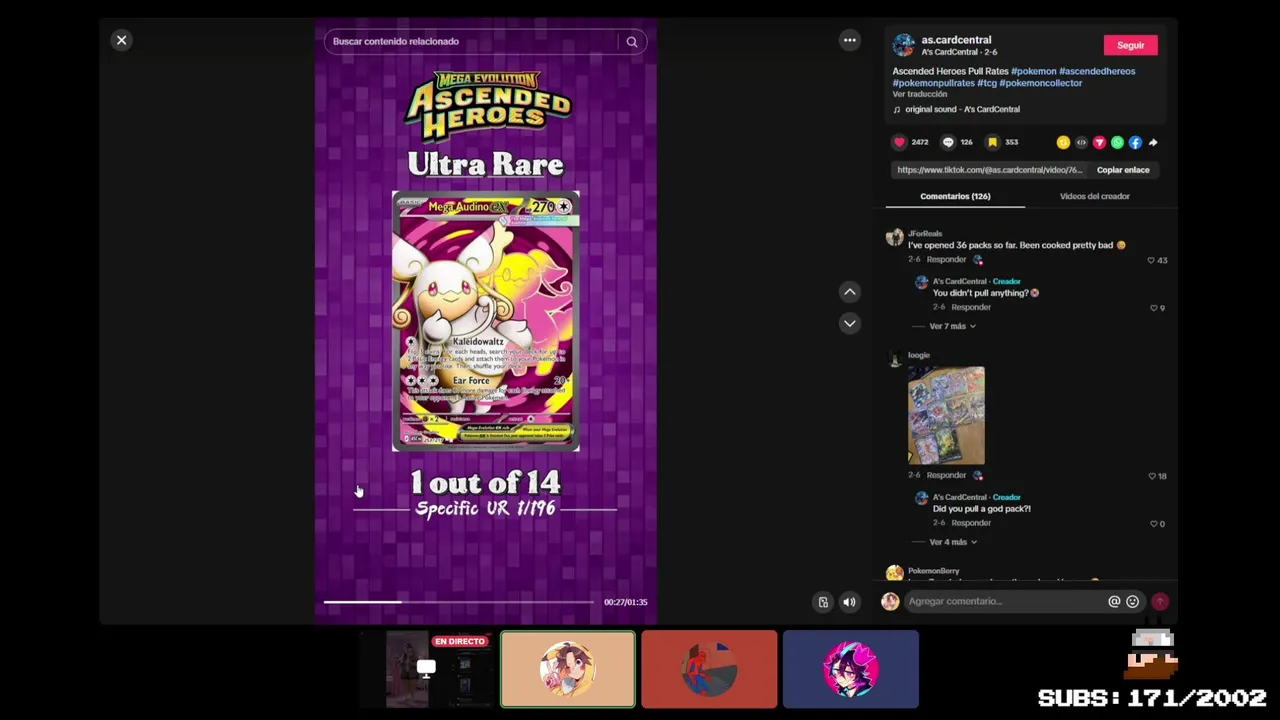Click the auto-scroll icon beside volume
Image resolution: width=1280 pixels, height=720 pixels.
pos(823,602)
